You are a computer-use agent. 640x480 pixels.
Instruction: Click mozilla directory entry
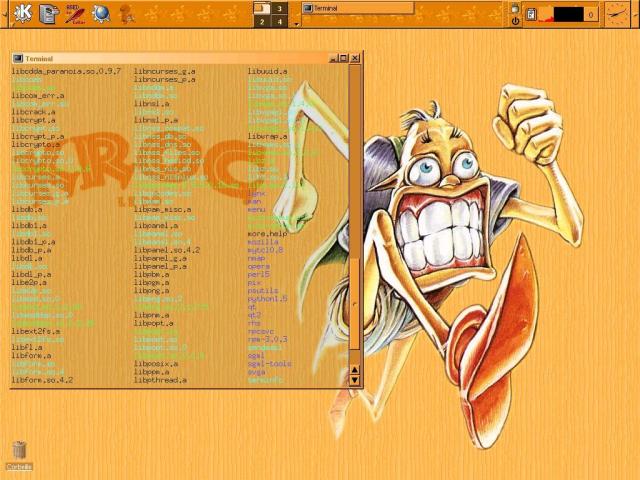[x=263, y=242]
